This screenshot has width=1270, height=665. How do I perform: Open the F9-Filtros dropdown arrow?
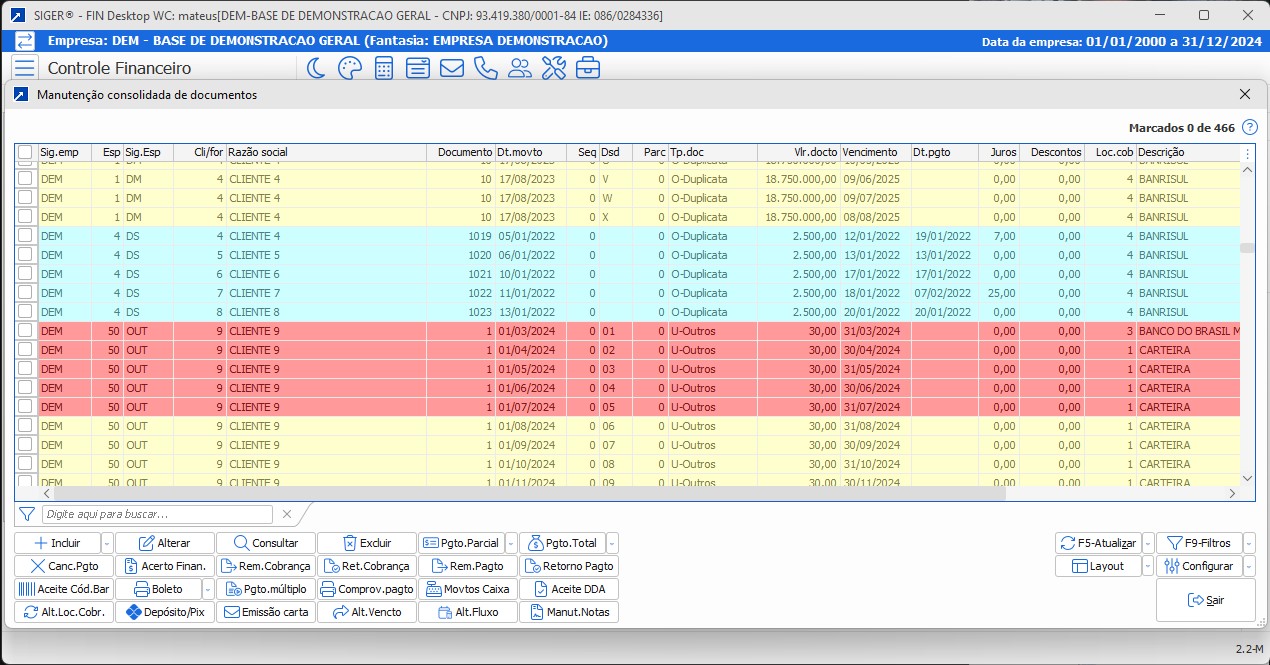[x=1249, y=543]
